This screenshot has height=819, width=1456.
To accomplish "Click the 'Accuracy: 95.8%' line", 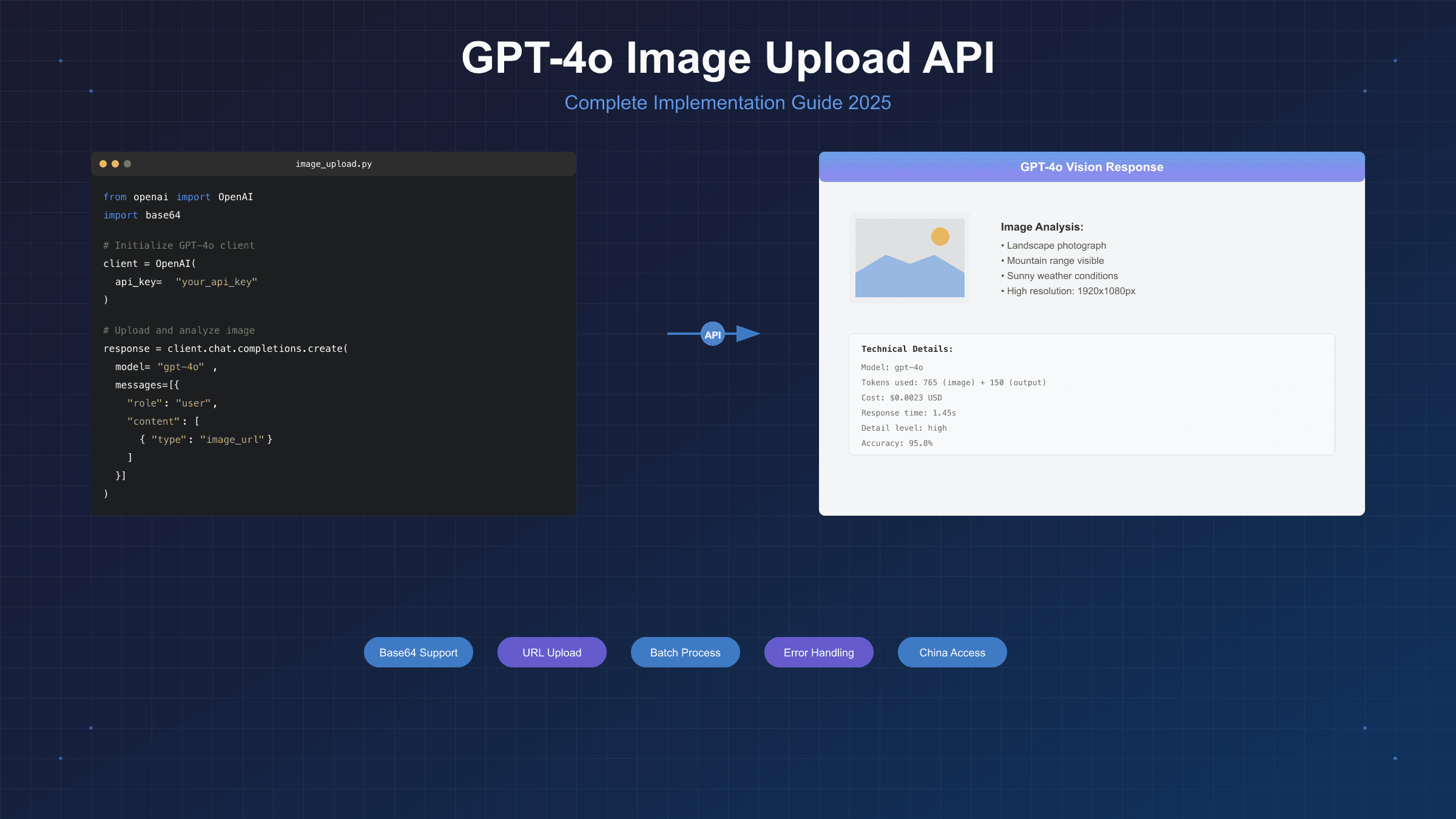I will (897, 443).
